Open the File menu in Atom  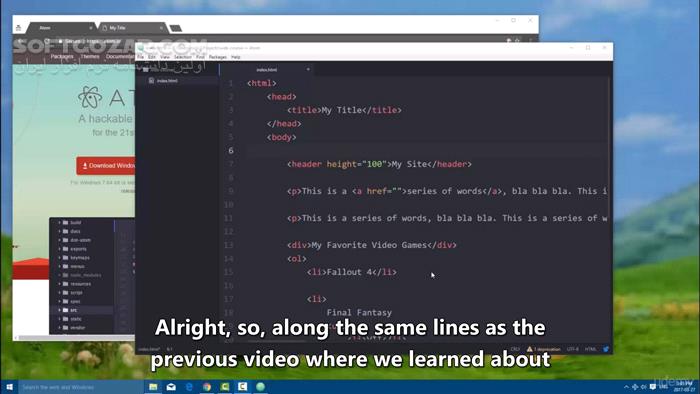(140, 57)
